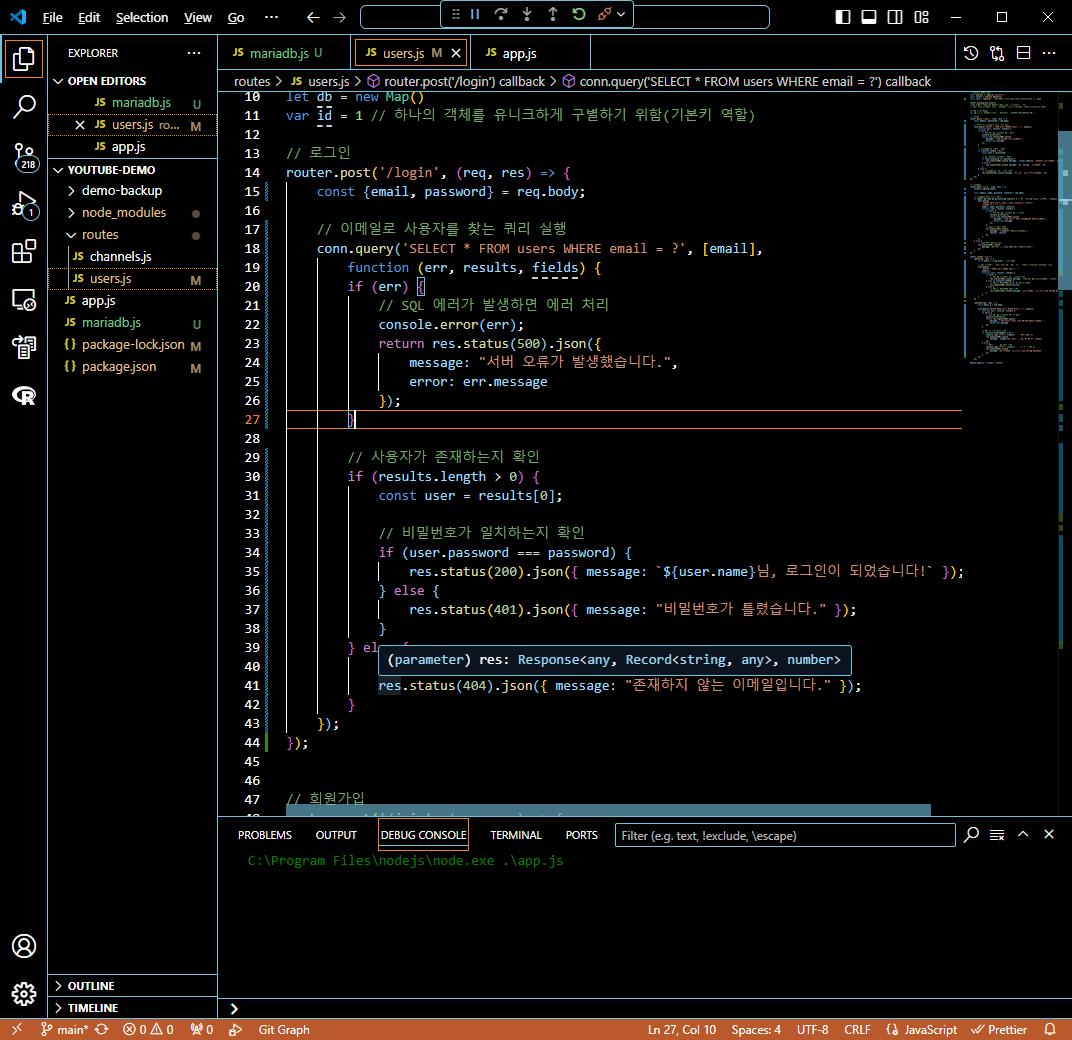Close users.js in Open Editors list
The image size is (1072, 1040).
coord(79,124)
